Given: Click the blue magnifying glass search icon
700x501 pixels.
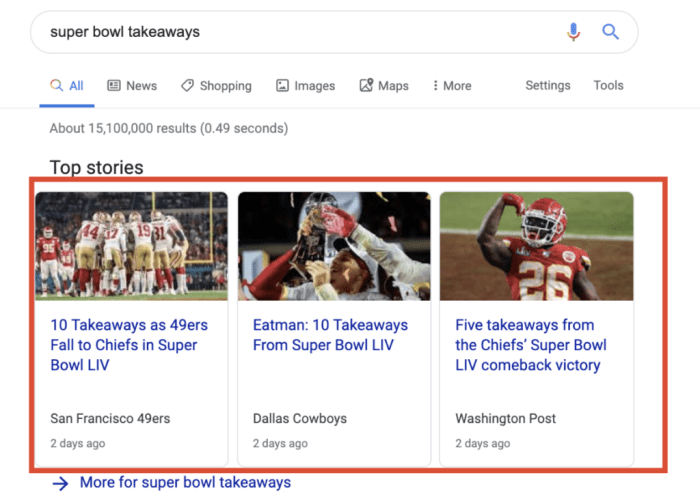Looking at the screenshot, I should (610, 32).
